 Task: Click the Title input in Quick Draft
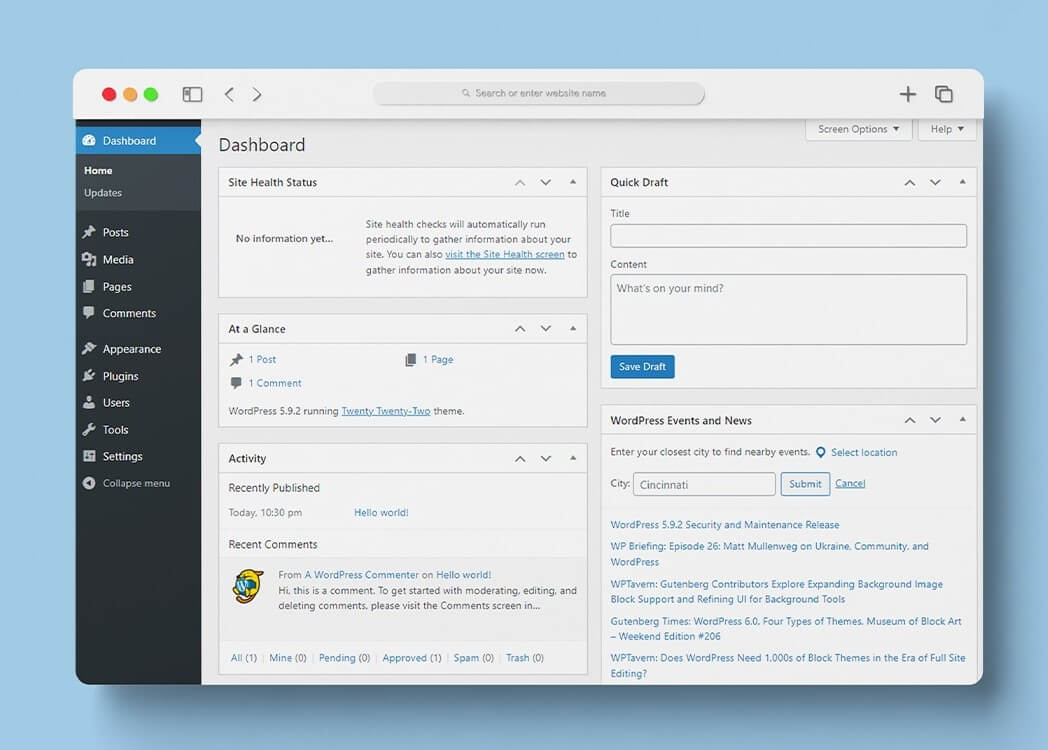pyautogui.click(x=788, y=235)
